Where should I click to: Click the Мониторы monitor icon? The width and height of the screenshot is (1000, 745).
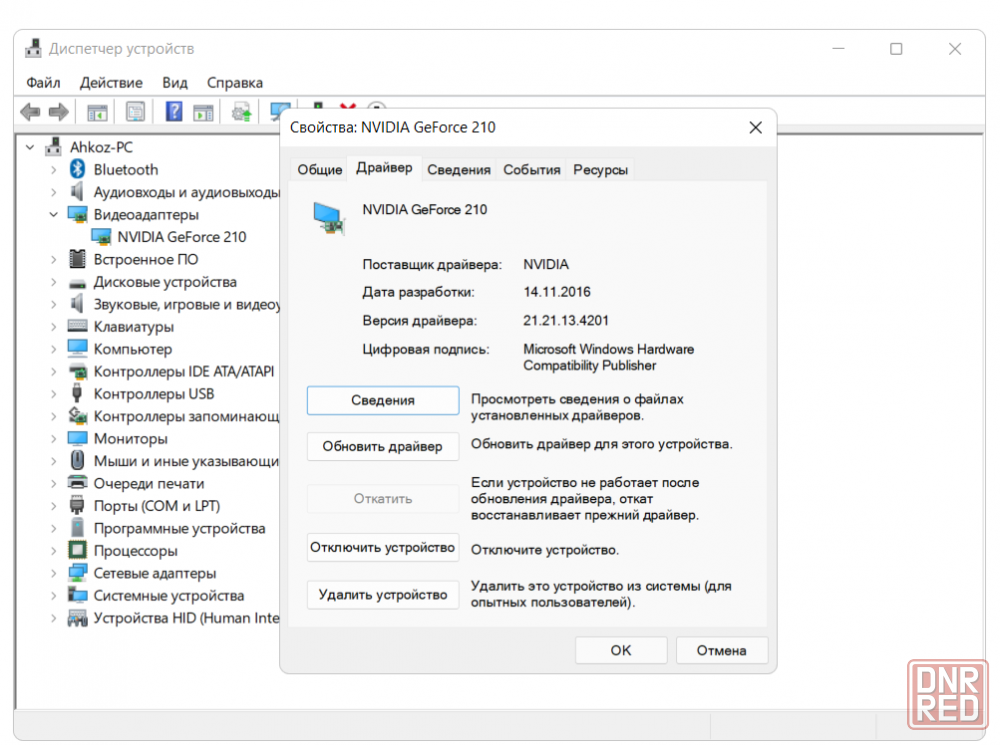[77, 438]
